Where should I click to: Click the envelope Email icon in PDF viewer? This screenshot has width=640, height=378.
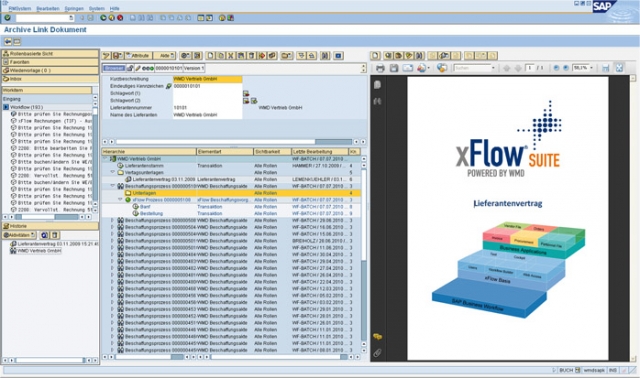(408, 68)
